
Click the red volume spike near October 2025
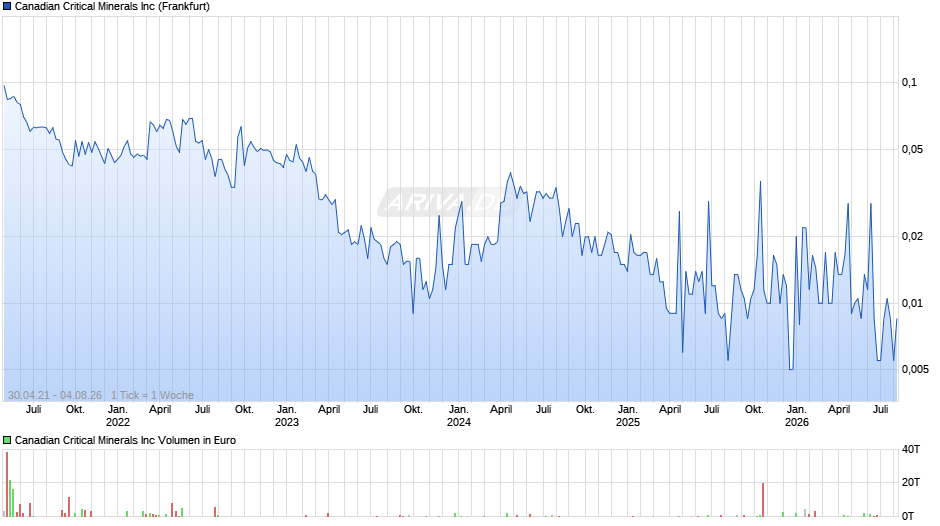coord(763,500)
